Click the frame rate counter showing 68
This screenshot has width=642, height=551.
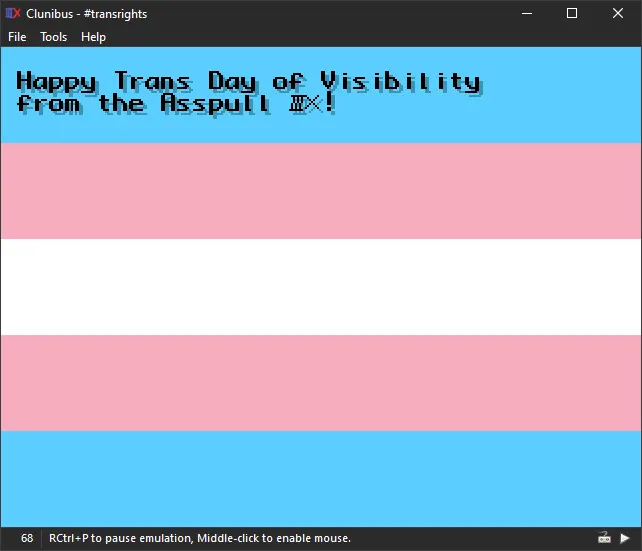[x=27, y=538]
